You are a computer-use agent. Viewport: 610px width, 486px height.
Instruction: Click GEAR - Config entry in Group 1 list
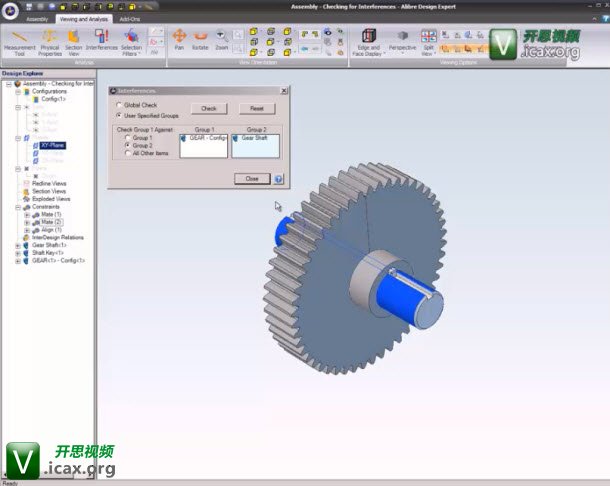[x=208, y=138]
